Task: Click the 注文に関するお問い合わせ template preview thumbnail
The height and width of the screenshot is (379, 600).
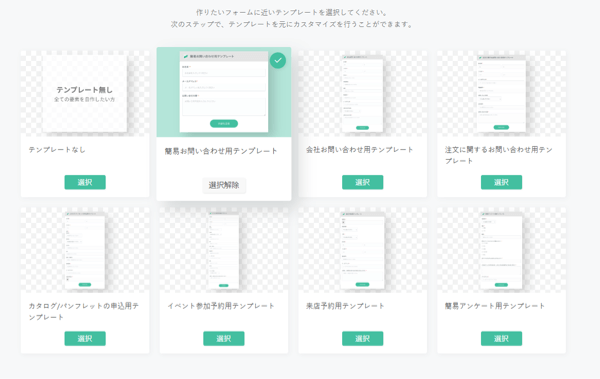Action: [x=501, y=94]
